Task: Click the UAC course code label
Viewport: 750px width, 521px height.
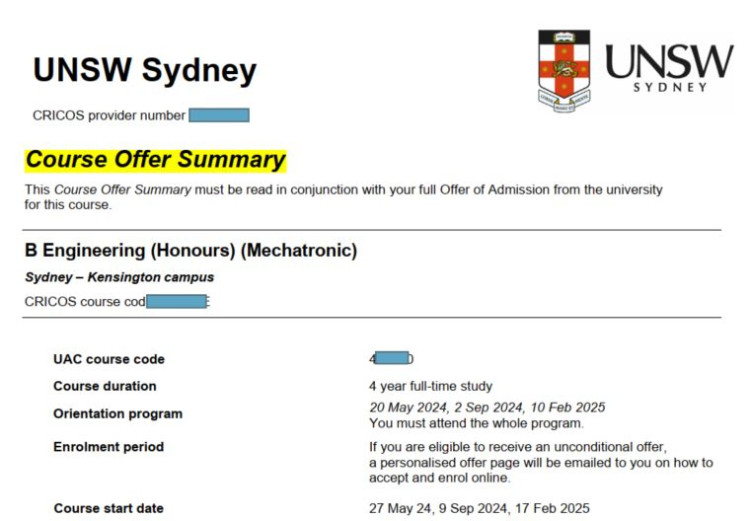Action: tap(109, 359)
